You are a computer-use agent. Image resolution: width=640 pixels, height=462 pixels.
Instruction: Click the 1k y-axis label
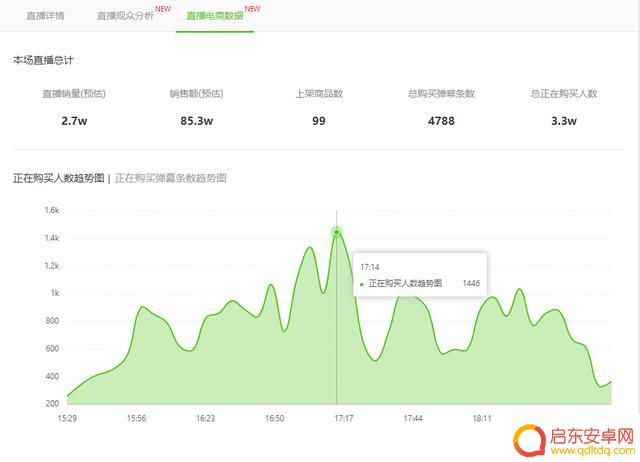(55, 293)
